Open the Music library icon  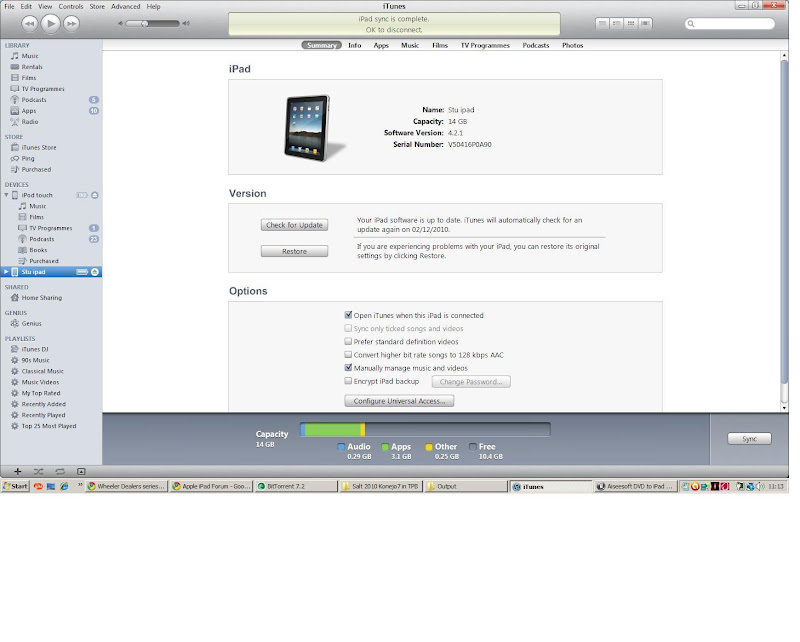pyautogui.click(x=15, y=56)
